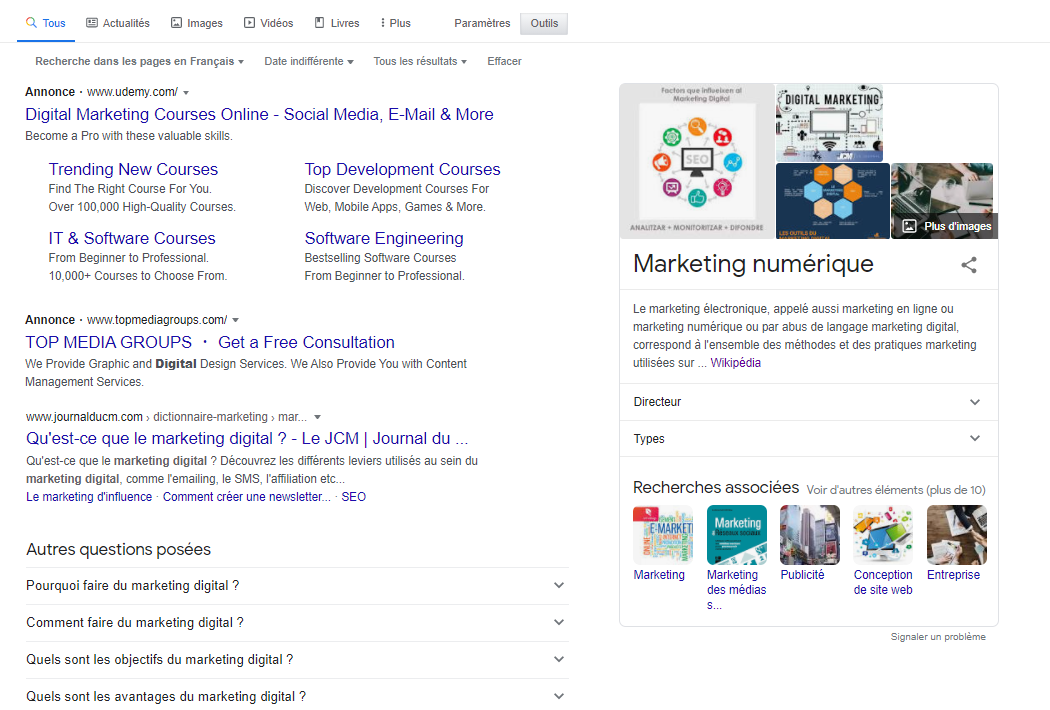1050x710 pixels.
Task: Expand Quels sont les avantages question
Action: [x=297, y=697]
